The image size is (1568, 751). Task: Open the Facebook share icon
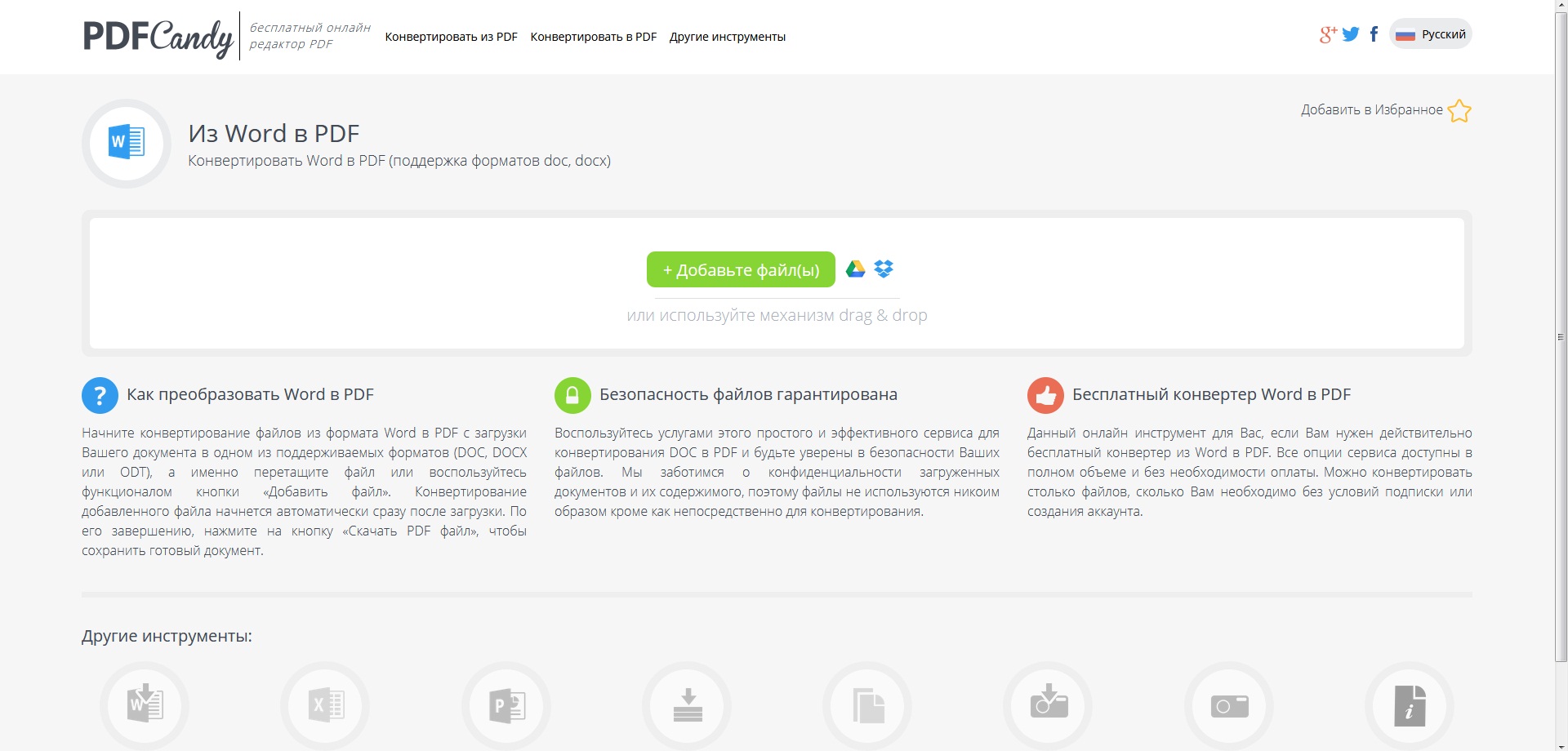click(1374, 34)
